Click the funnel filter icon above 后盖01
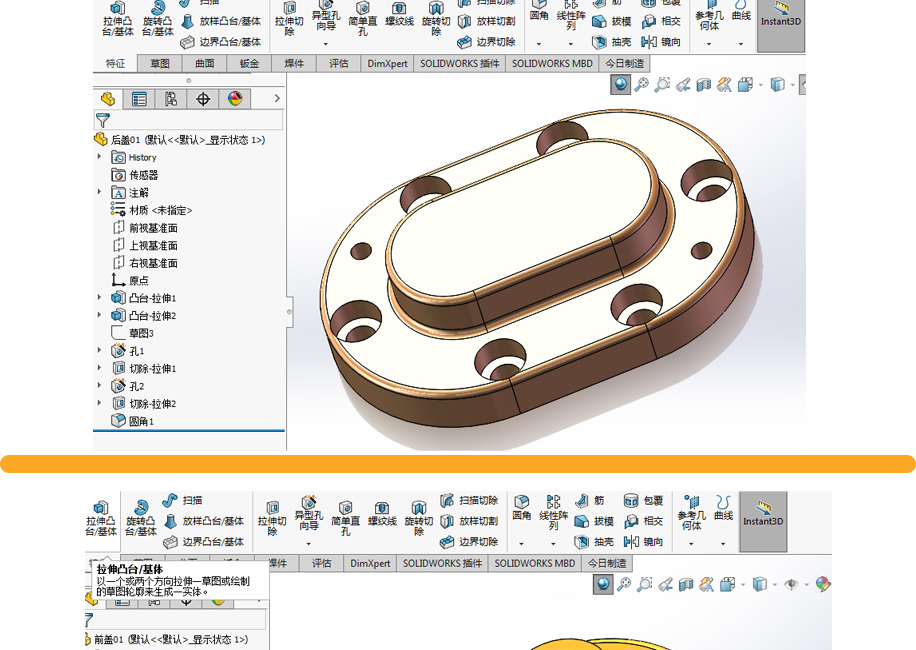 coord(103,120)
